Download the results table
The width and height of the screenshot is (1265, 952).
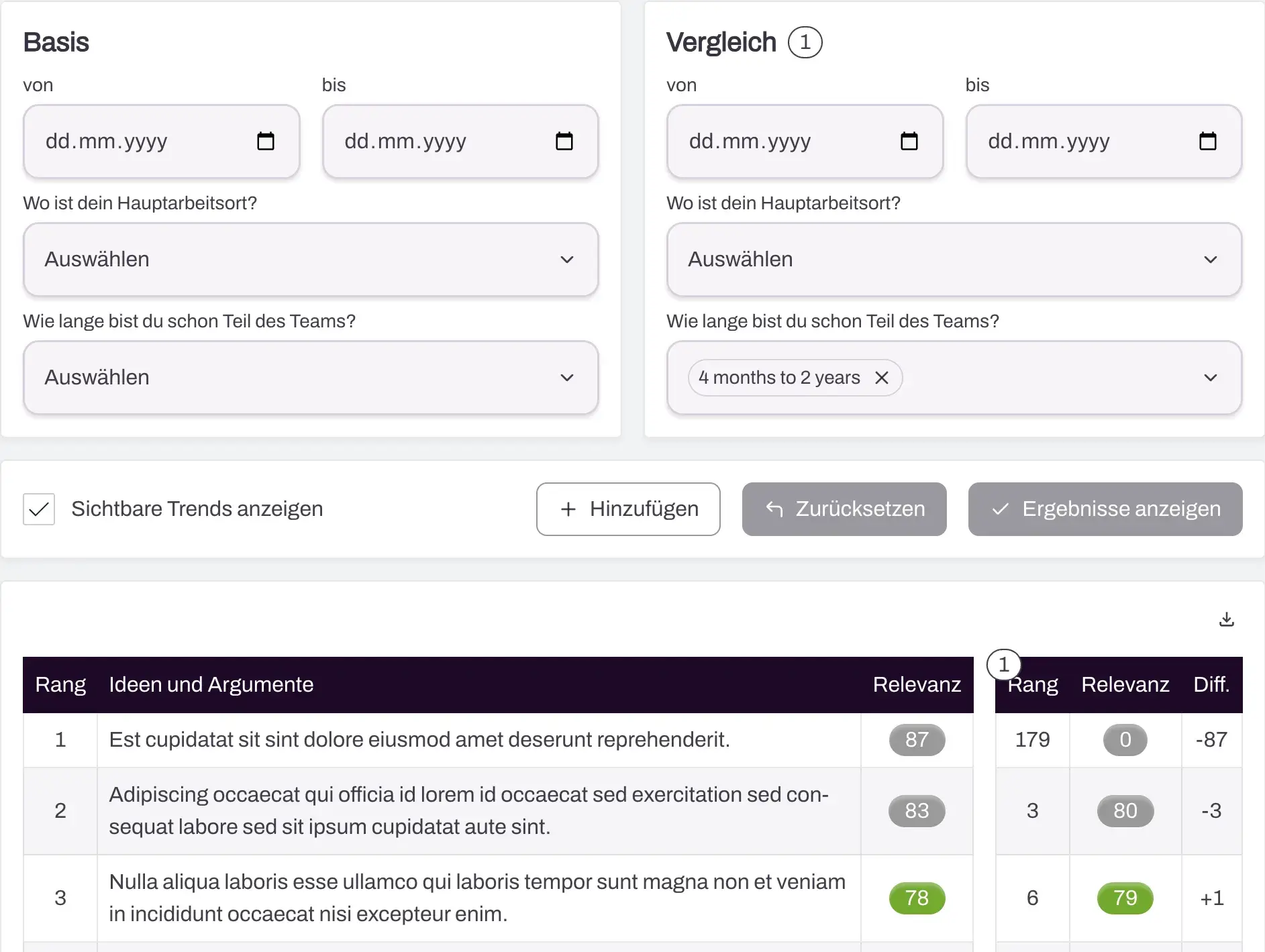(x=1226, y=619)
